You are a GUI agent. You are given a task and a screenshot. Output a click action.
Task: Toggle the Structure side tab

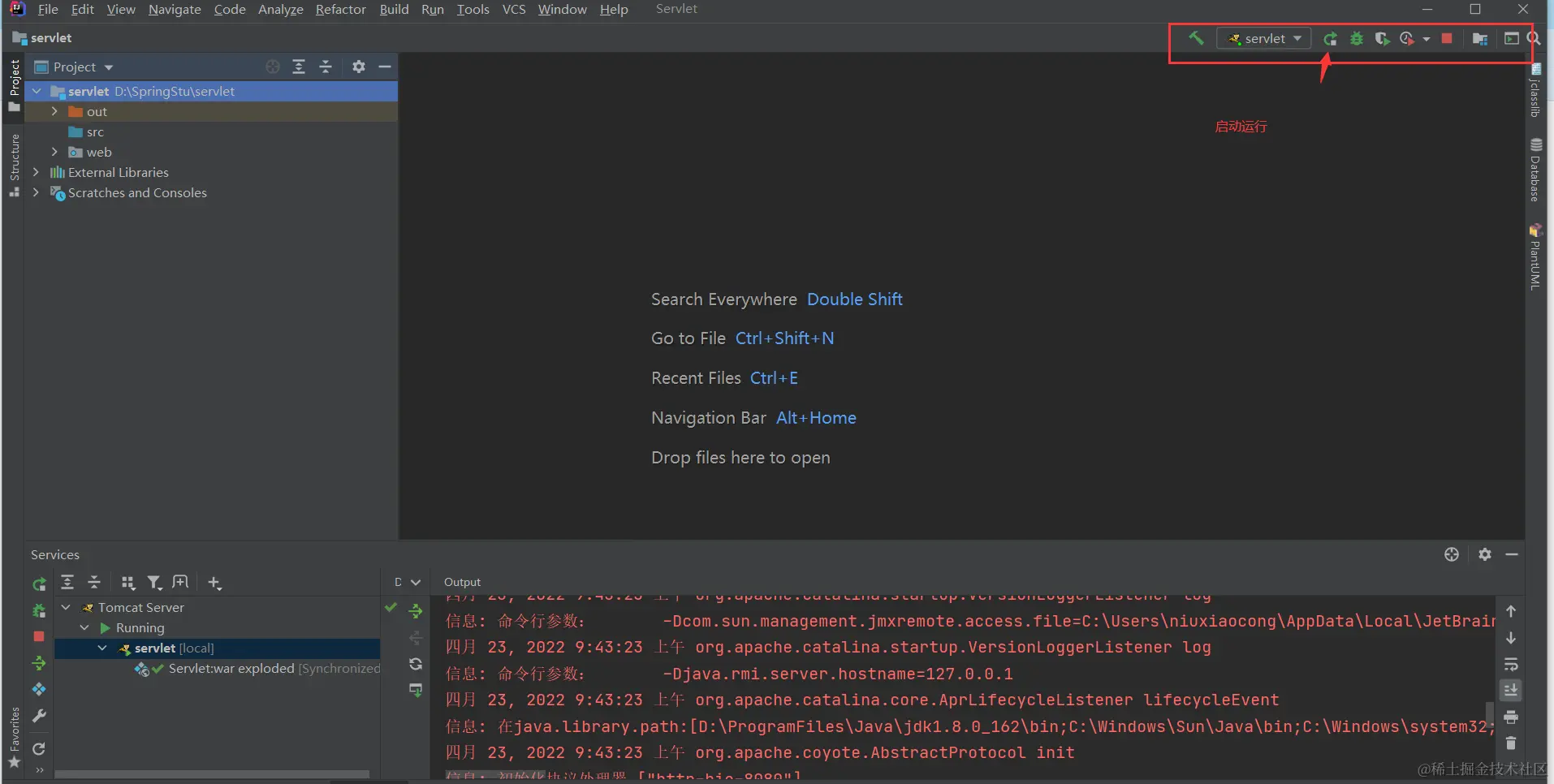[x=14, y=166]
